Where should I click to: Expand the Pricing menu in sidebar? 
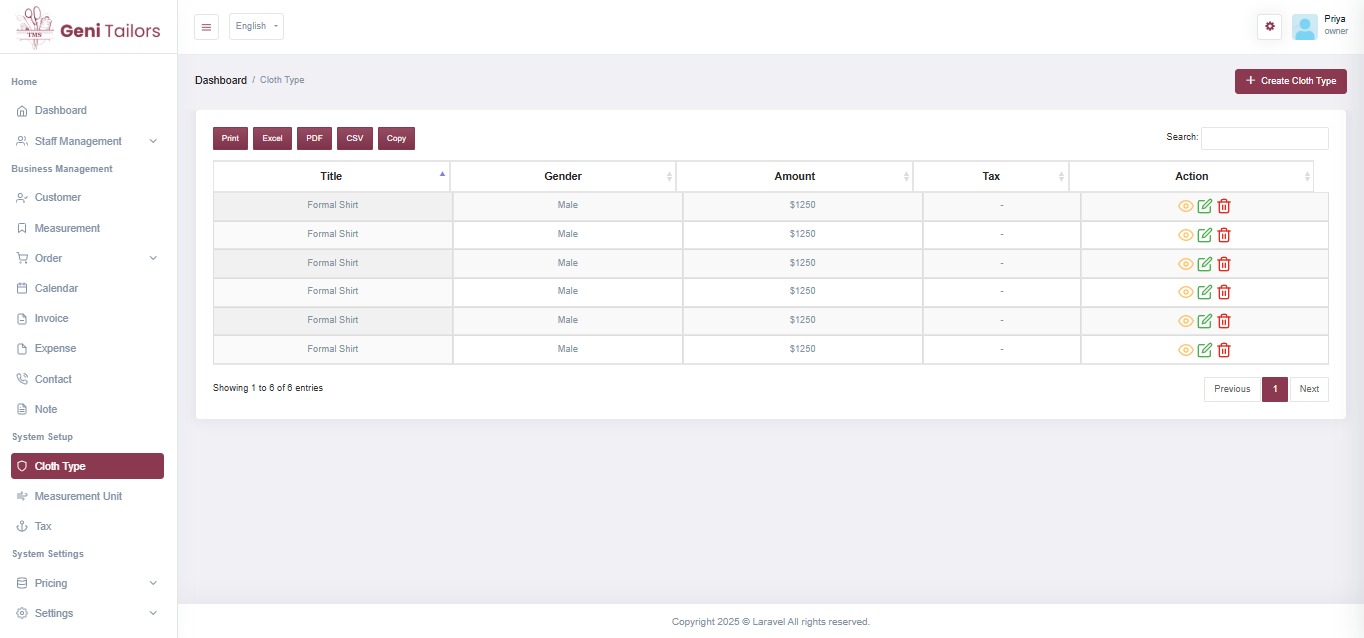[87, 583]
